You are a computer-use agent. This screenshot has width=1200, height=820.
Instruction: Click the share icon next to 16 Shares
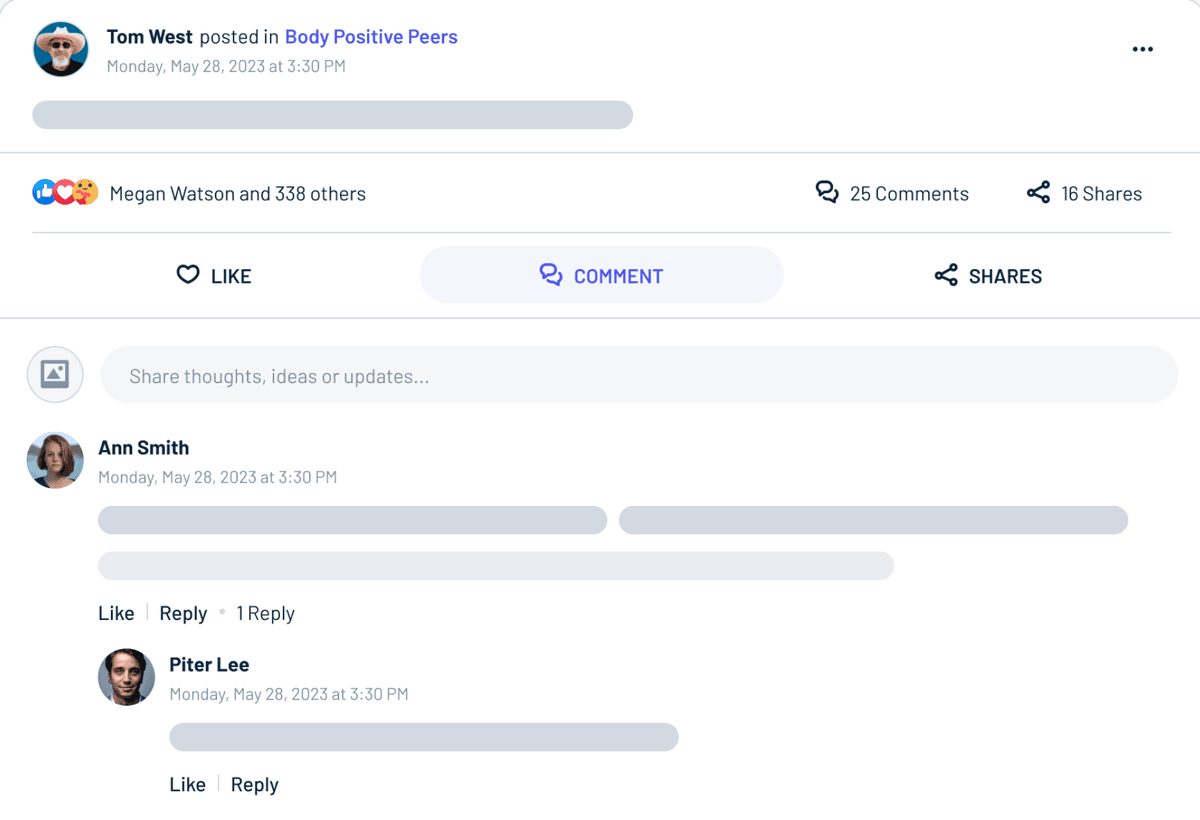click(x=1038, y=192)
